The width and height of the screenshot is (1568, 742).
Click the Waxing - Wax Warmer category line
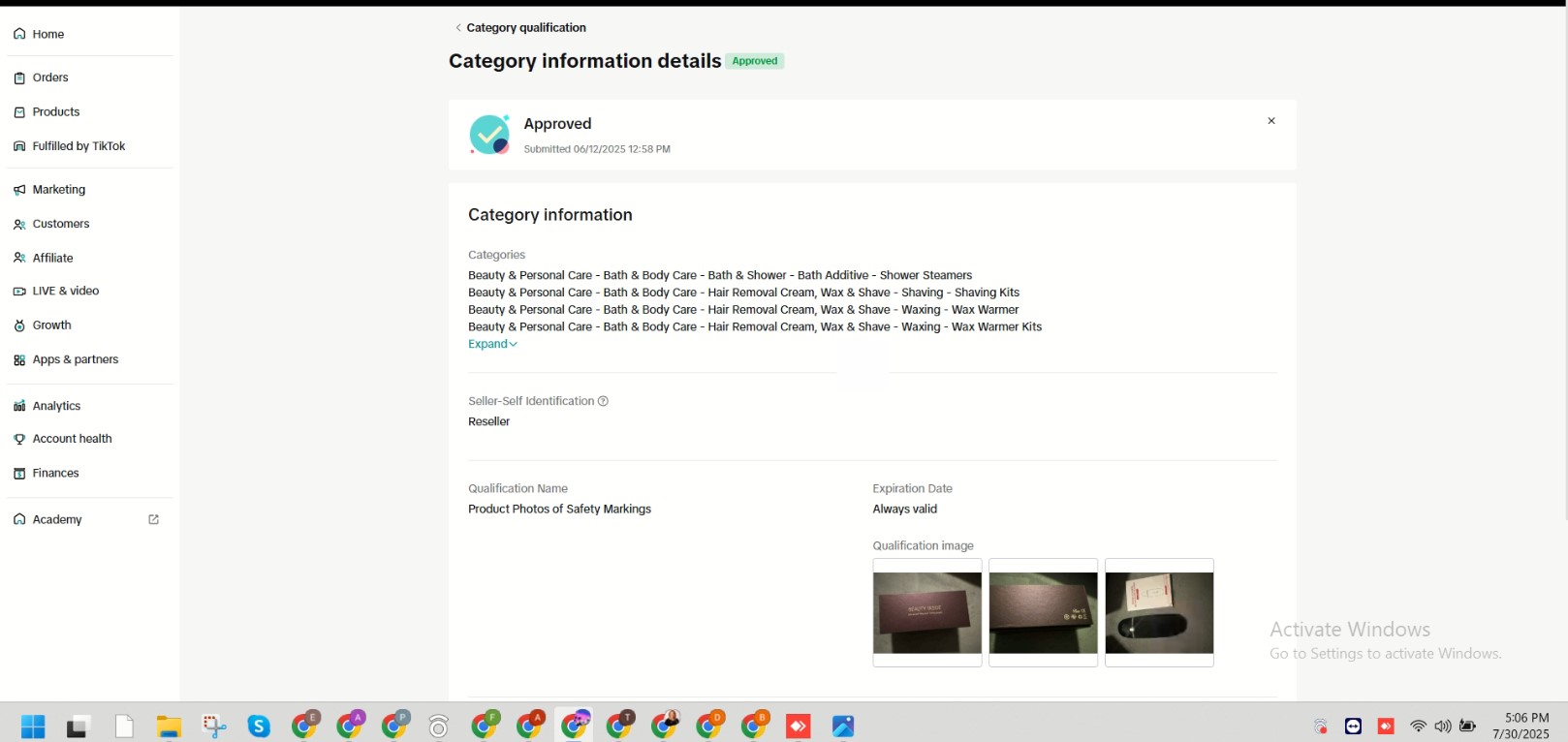[x=743, y=310]
